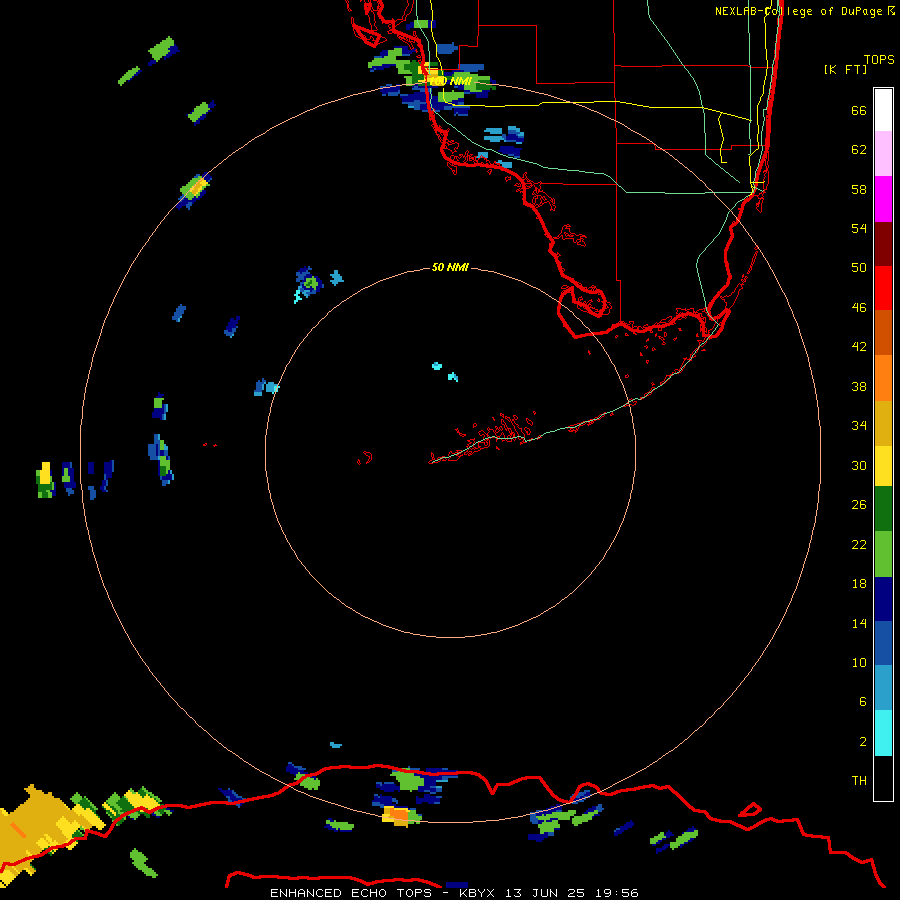
Task: Click the light pink legend swatch
Action: point(883,153)
